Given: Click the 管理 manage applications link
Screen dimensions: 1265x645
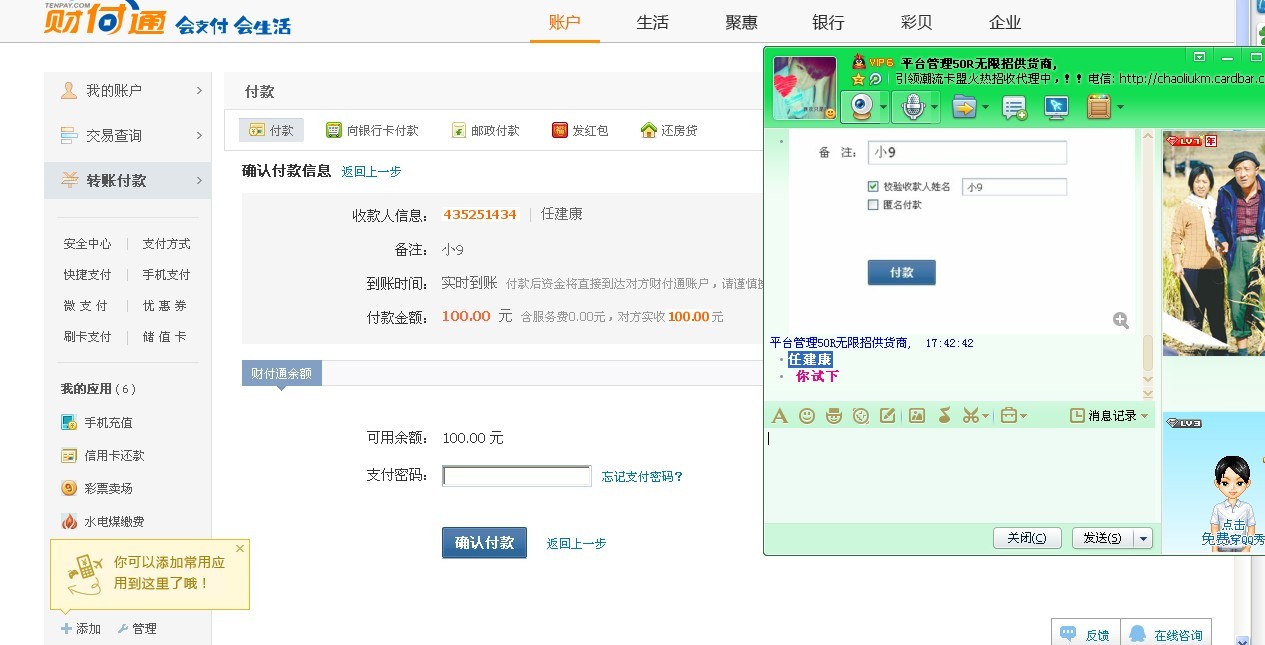Looking at the screenshot, I should pyautogui.click(x=137, y=628).
